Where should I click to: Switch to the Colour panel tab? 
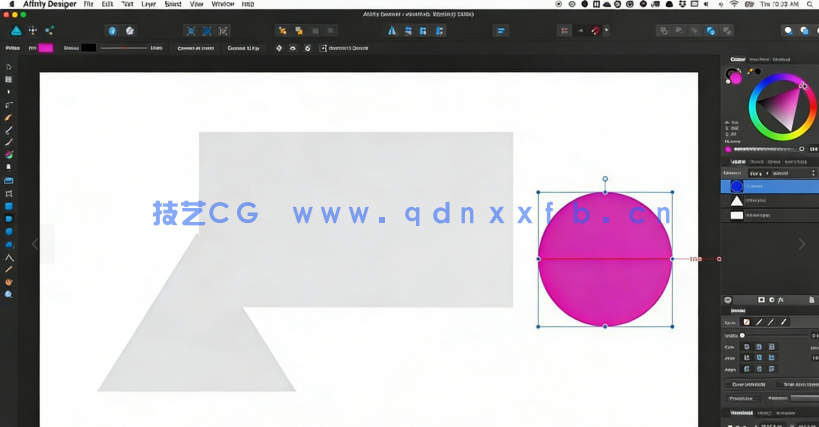coord(738,60)
